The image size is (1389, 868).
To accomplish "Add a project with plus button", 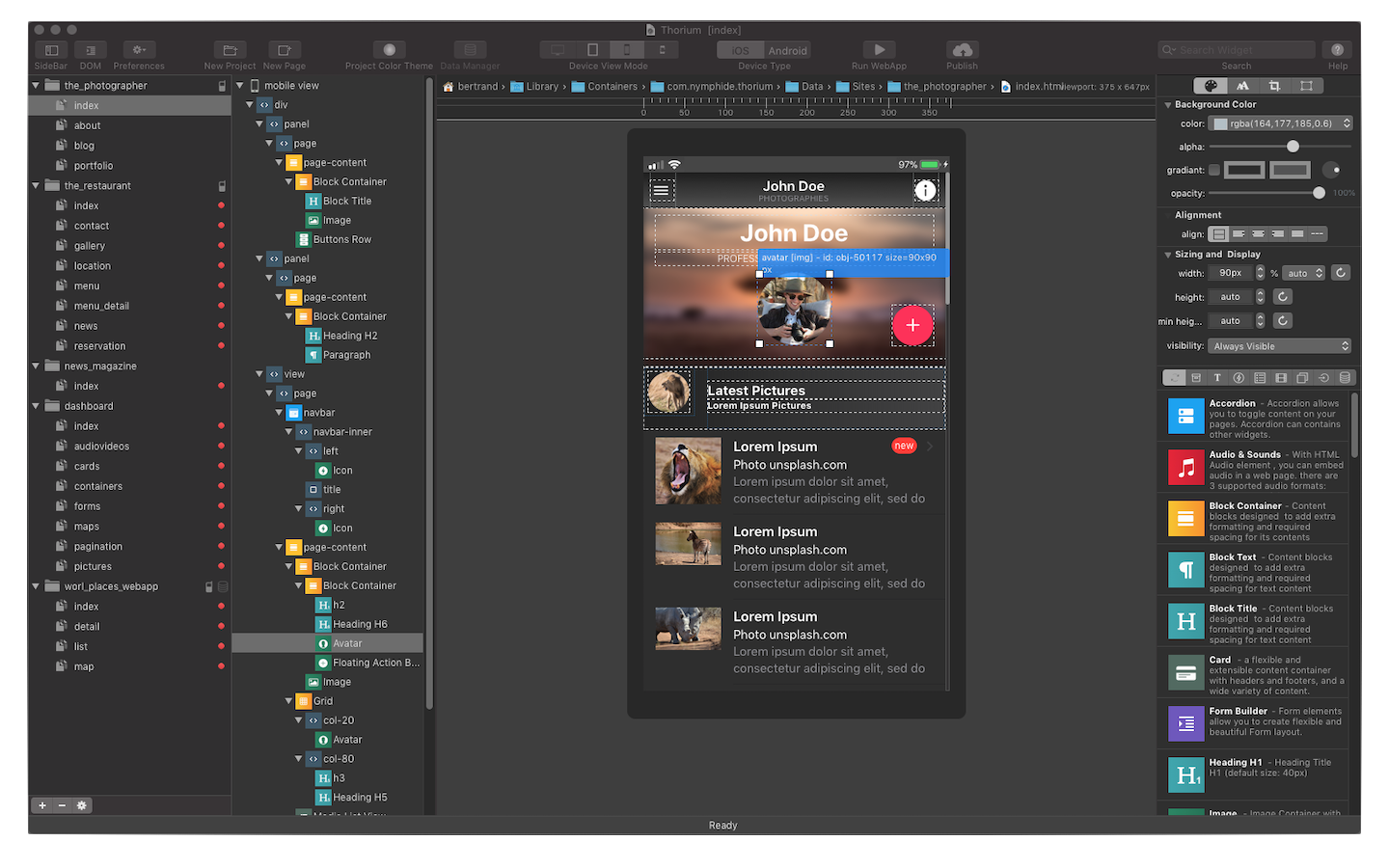I will pos(42,805).
